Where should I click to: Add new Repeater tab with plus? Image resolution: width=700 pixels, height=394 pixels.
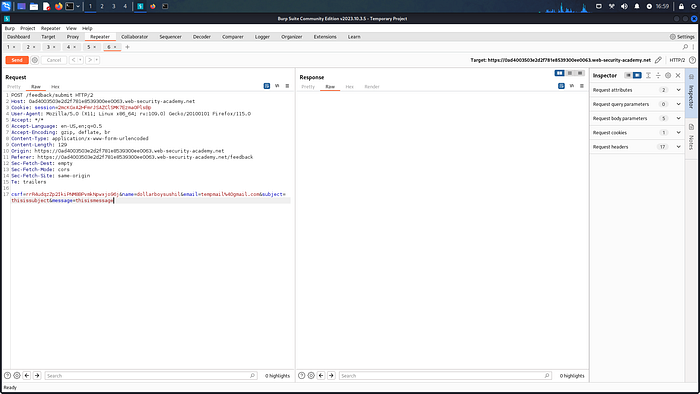[x=127, y=47]
